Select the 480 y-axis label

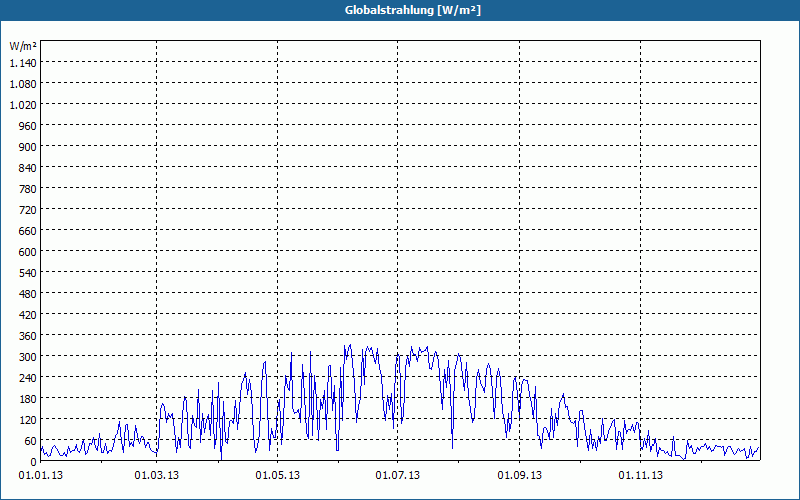pyautogui.click(x=28, y=294)
